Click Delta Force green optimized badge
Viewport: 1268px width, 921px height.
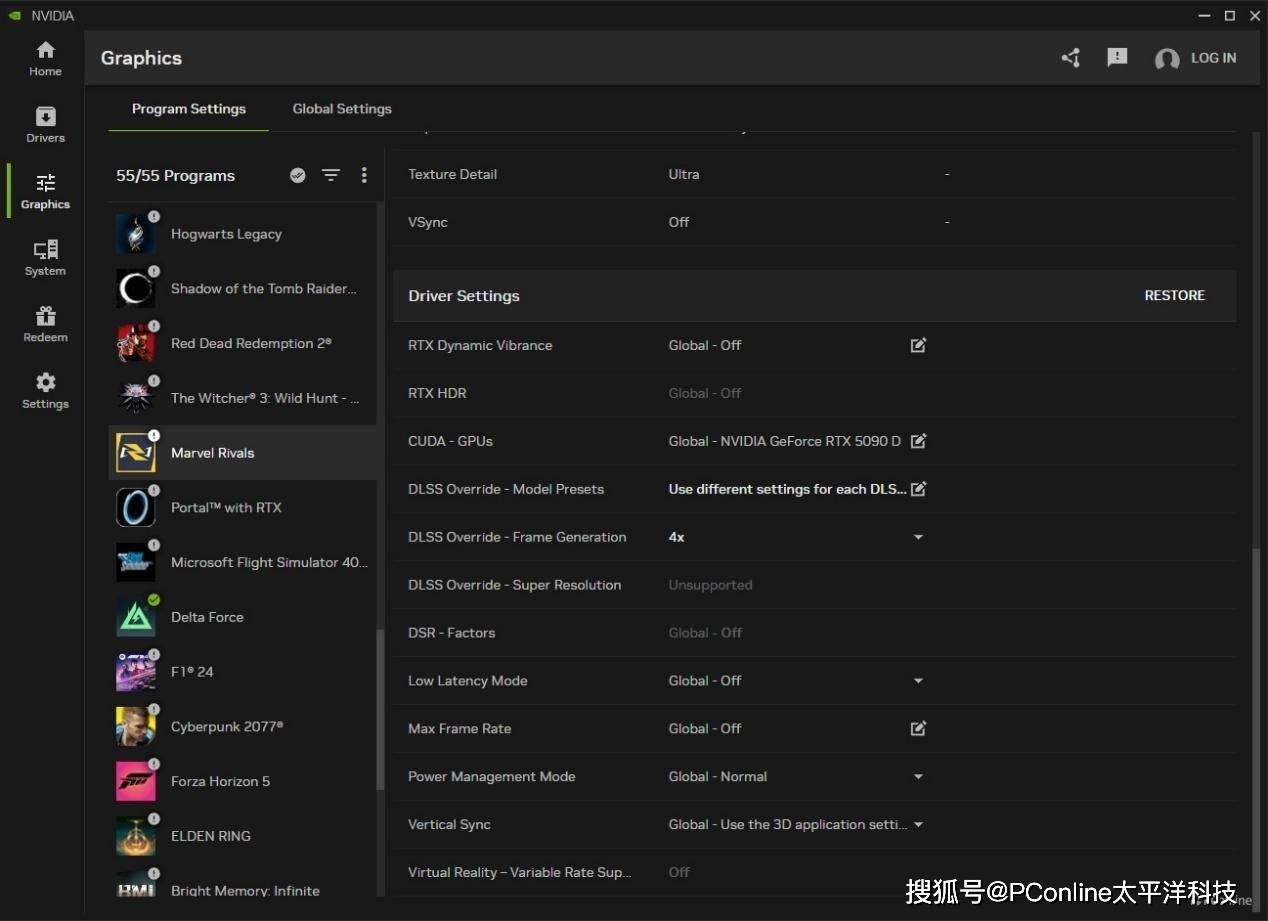[x=154, y=600]
